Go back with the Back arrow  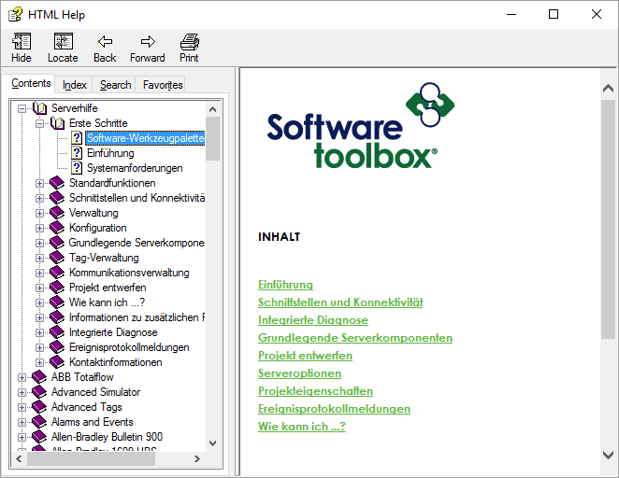(x=104, y=47)
